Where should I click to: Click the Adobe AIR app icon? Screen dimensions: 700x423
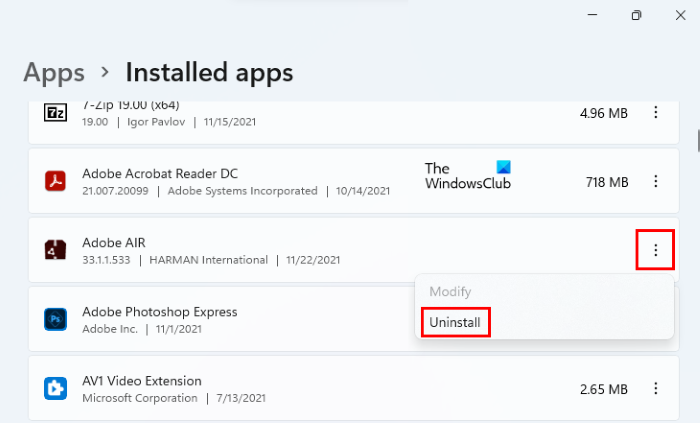click(55, 250)
